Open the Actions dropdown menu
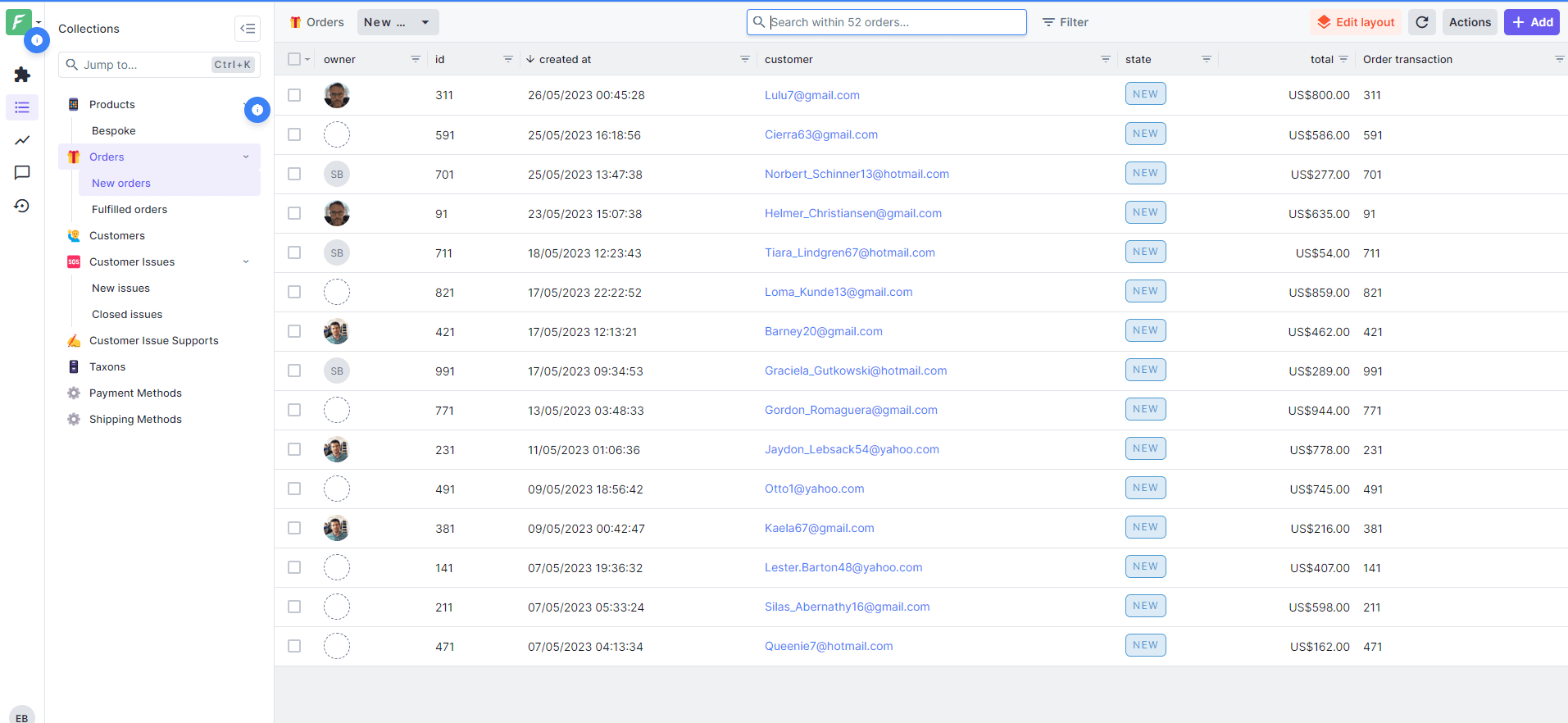 click(1470, 22)
